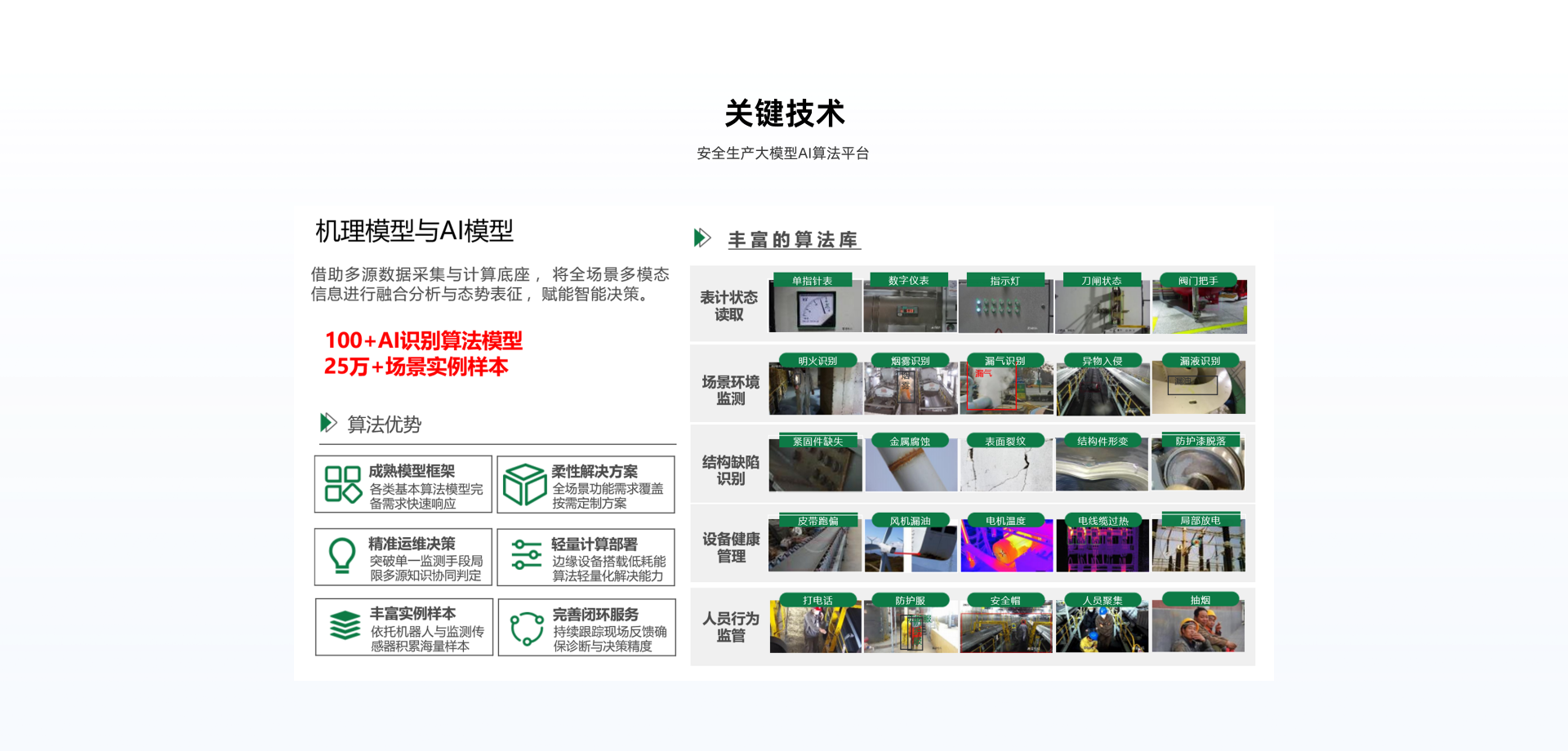Screen dimensions: 1568x751
Task: Click the circular loop icon beside 完善闭环服务
Action: [x=527, y=629]
